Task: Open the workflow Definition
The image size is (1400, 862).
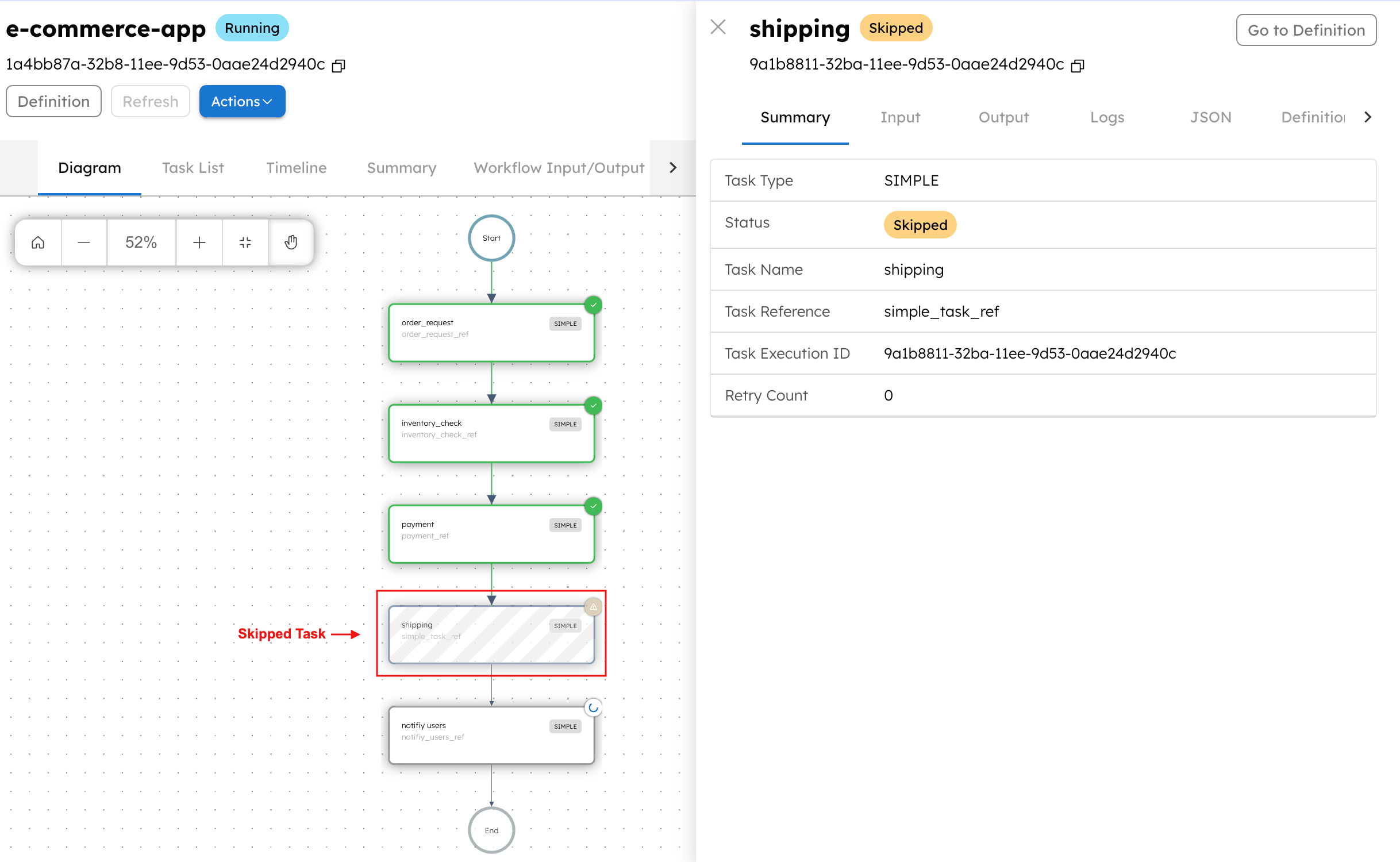Action: point(53,101)
